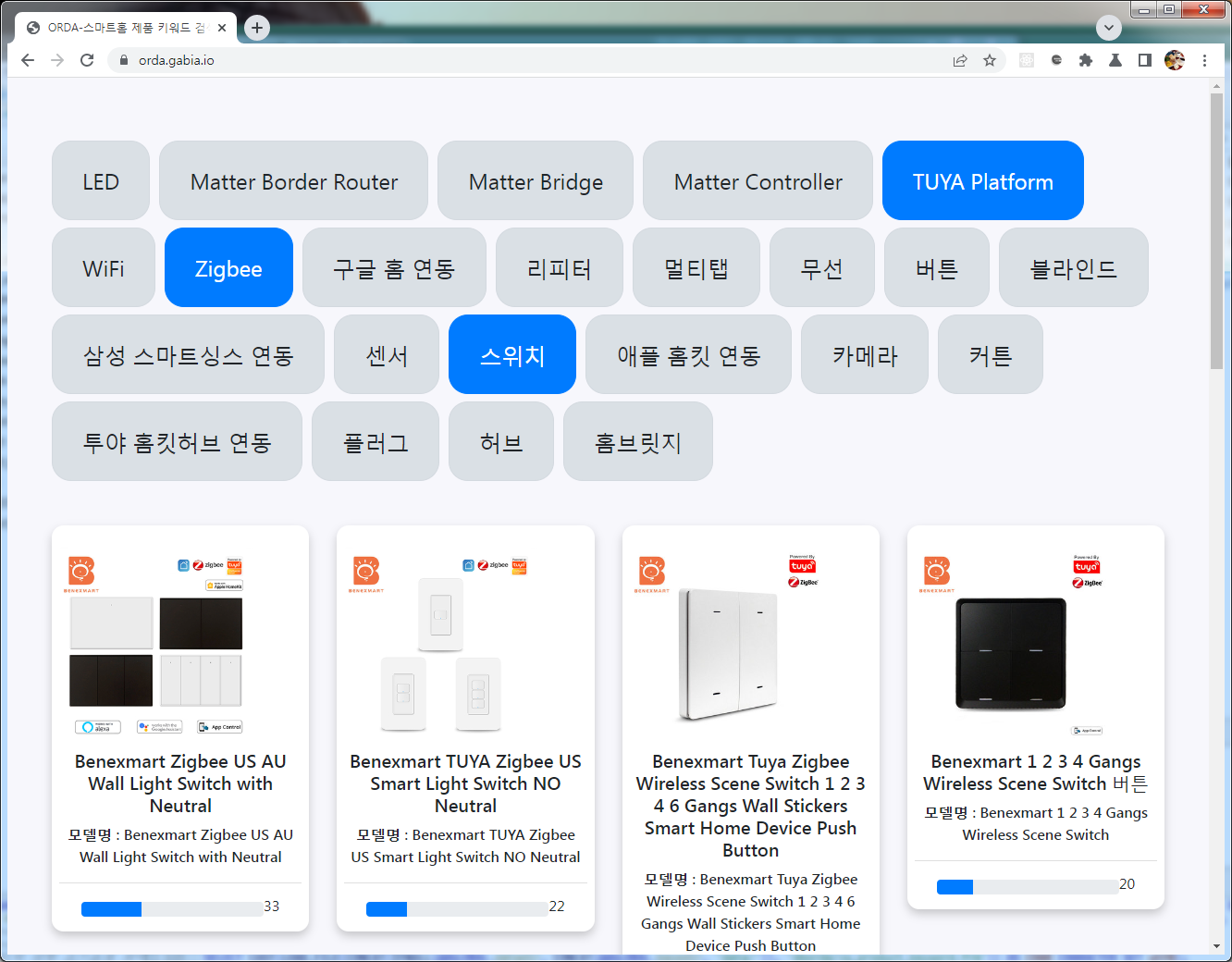Choose the 투야 홈킷허브 연동 keyword
Screen dimensions: 1232x962
pyautogui.click(x=177, y=441)
